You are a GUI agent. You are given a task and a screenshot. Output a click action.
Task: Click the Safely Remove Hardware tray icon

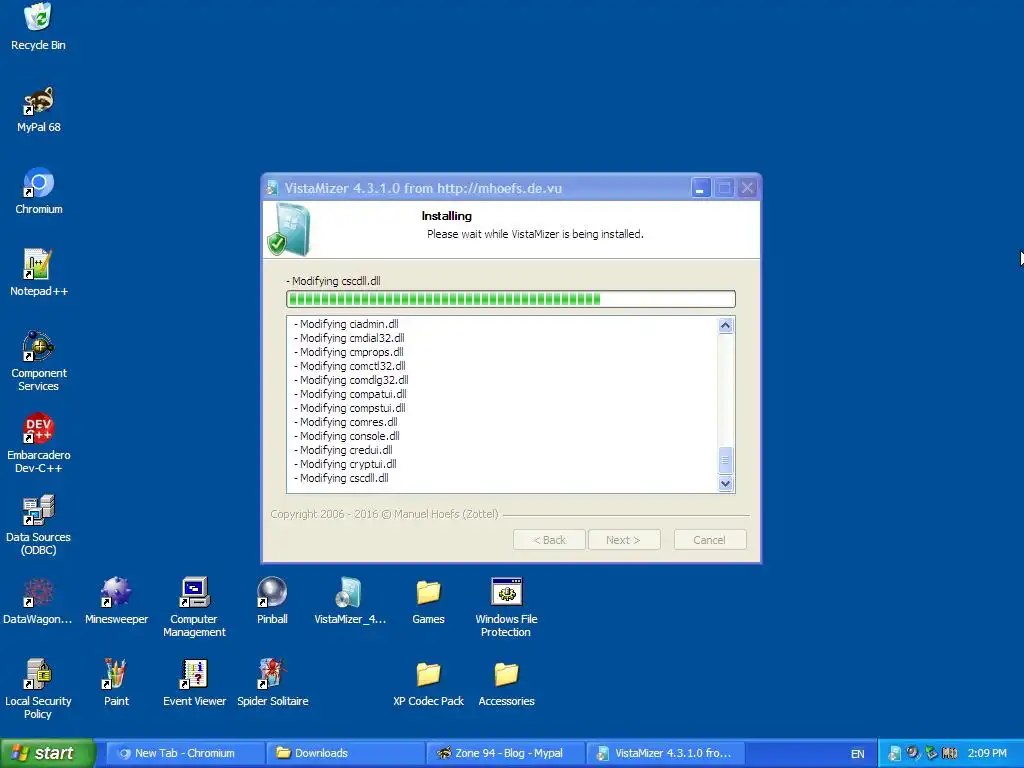[x=931, y=754]
